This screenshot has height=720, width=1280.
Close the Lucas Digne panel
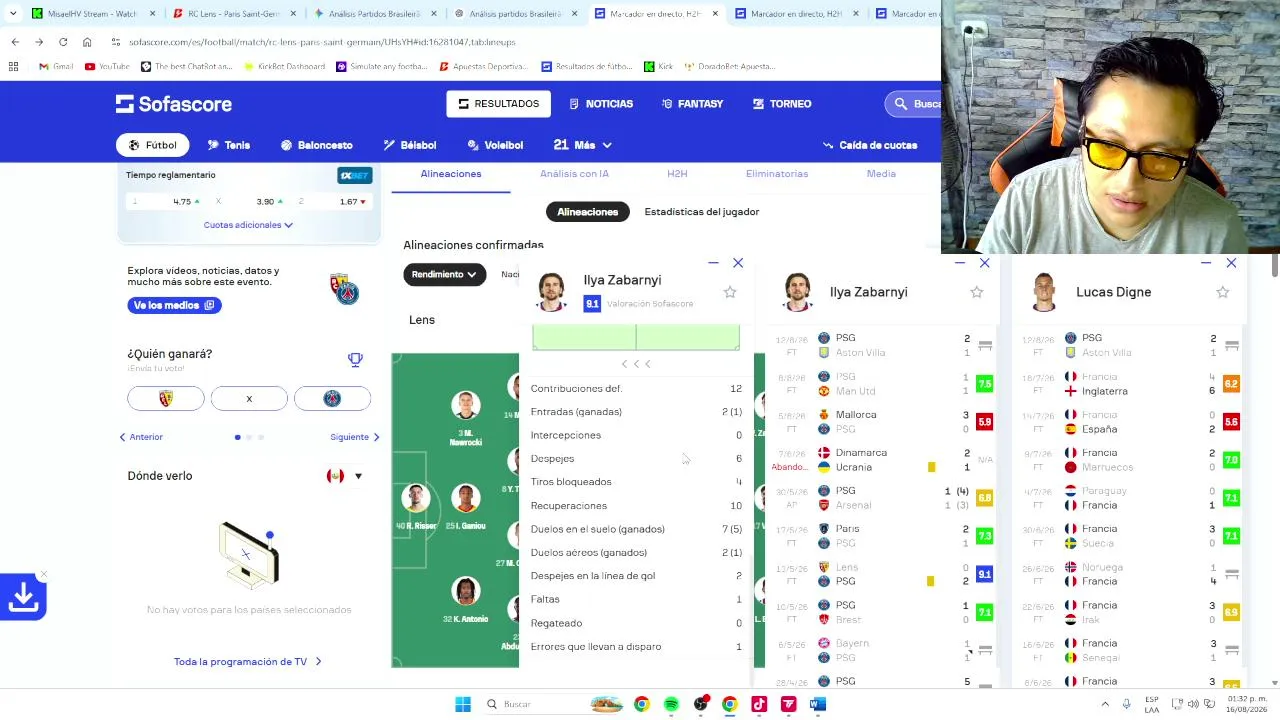pyautogui.click(x=1231, y=263)
